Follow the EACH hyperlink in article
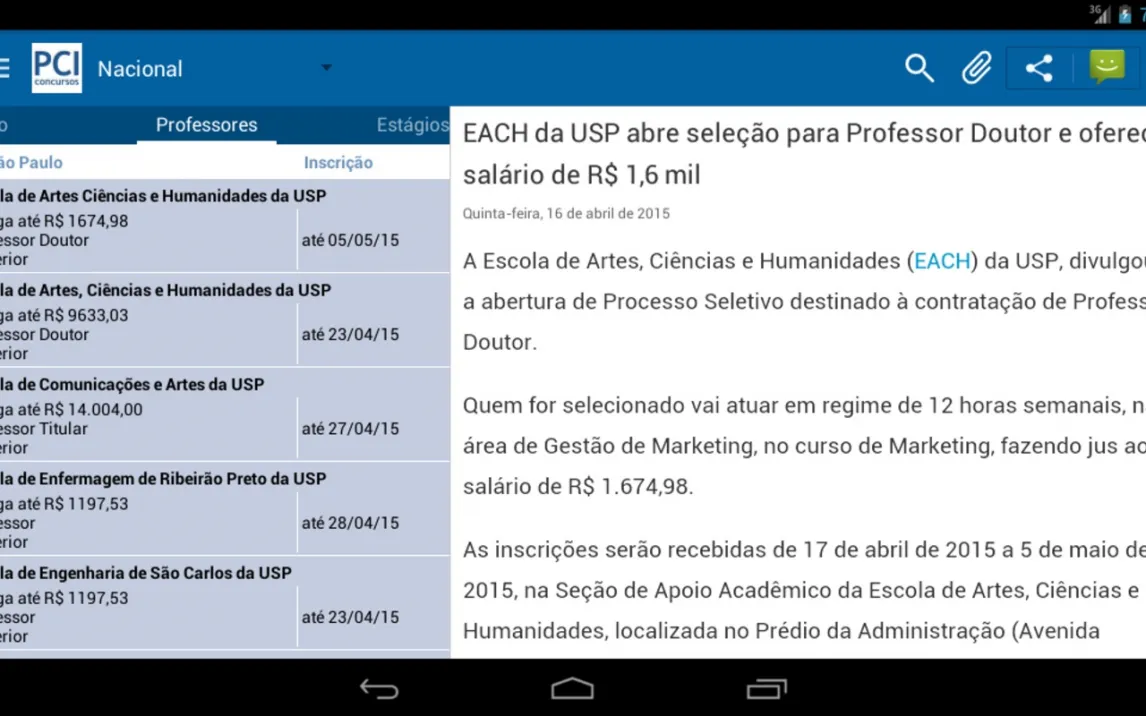The height and width of the screenshot is (716, 1146). (942, 261)
